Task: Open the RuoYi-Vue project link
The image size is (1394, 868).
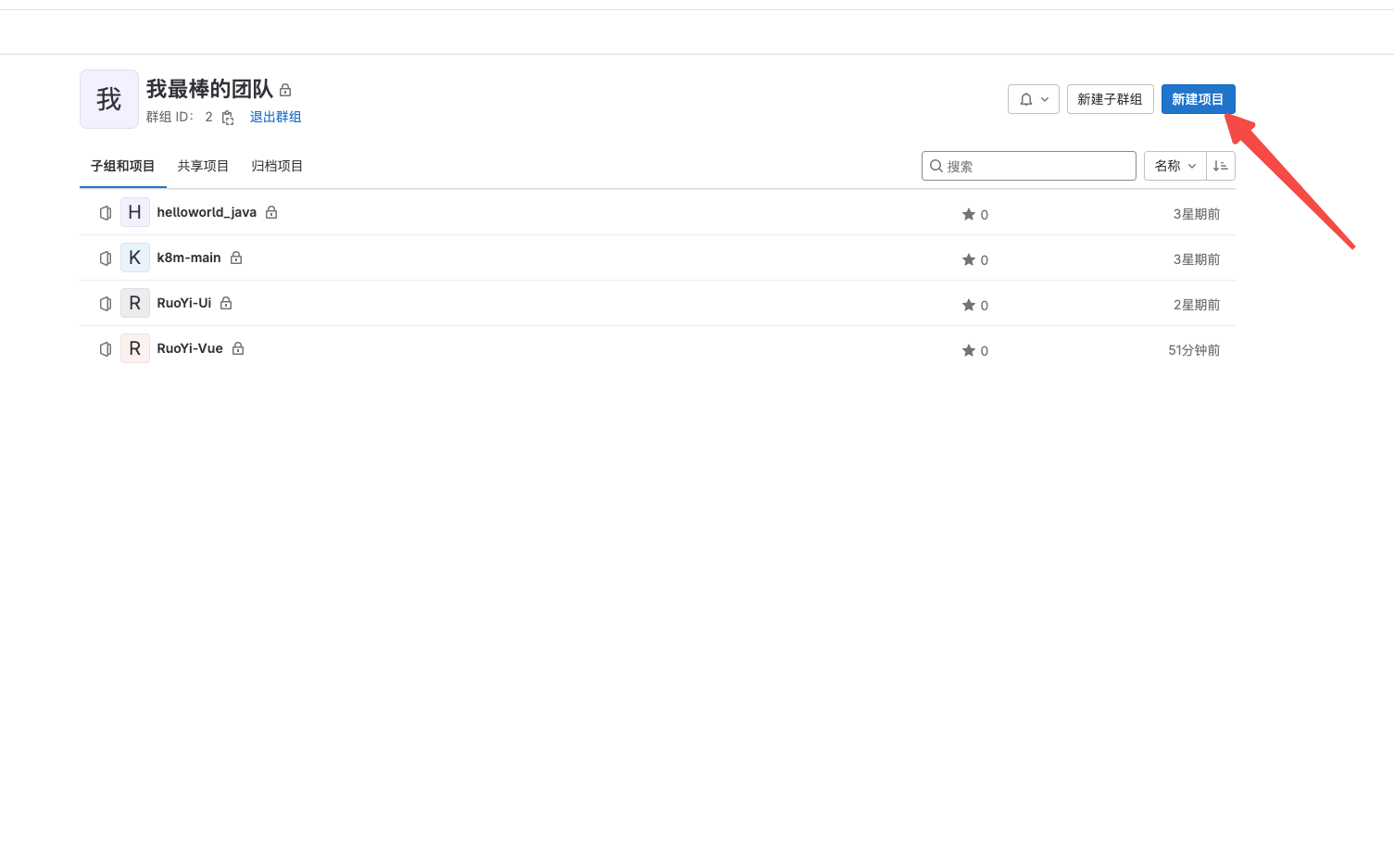Action: click(x=190, y=348)
